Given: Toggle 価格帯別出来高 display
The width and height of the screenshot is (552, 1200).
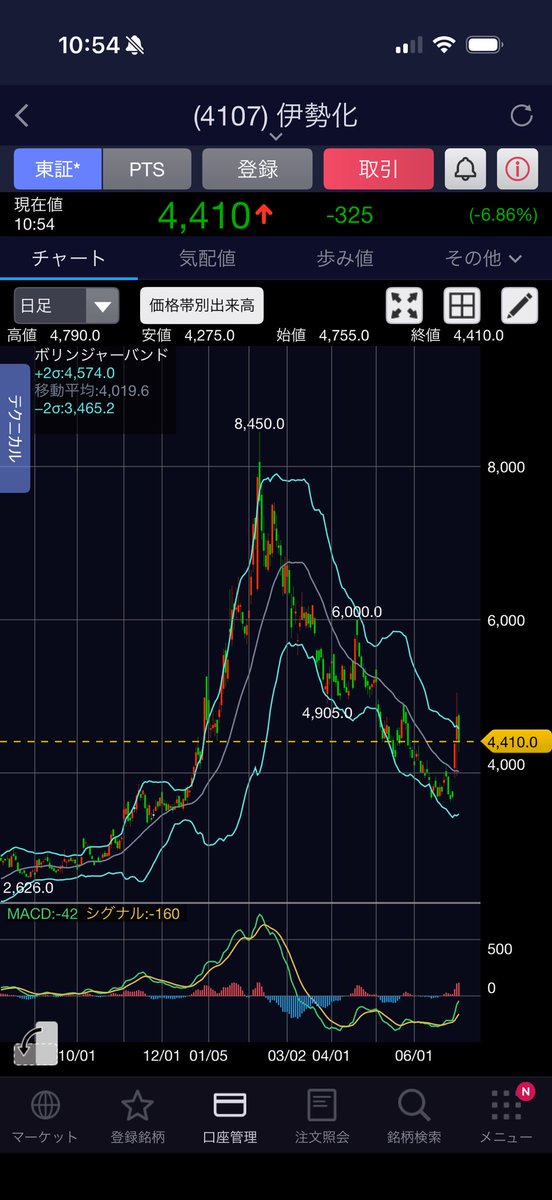Looking at the screenshot, I should tap(201, 305).
